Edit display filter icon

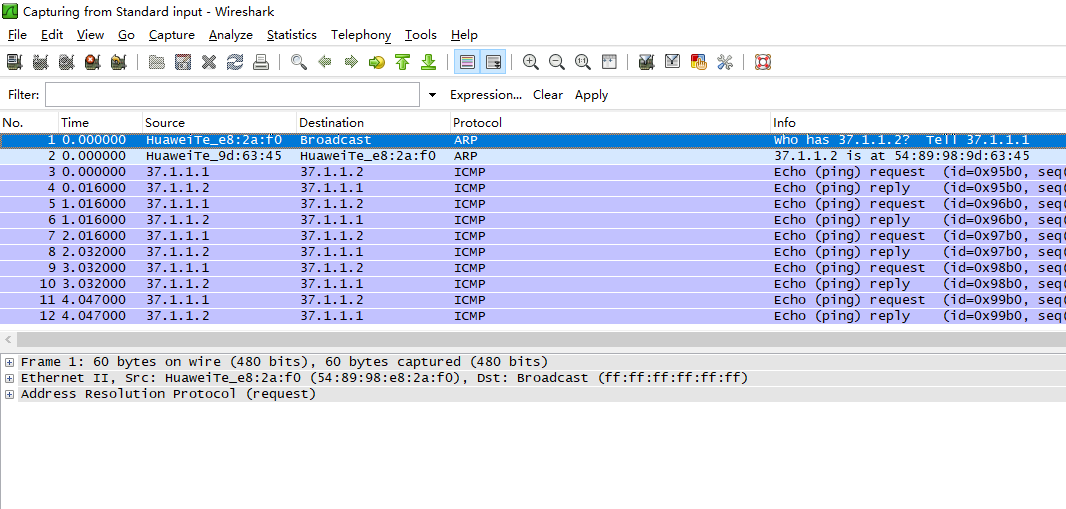coord(672,63)
